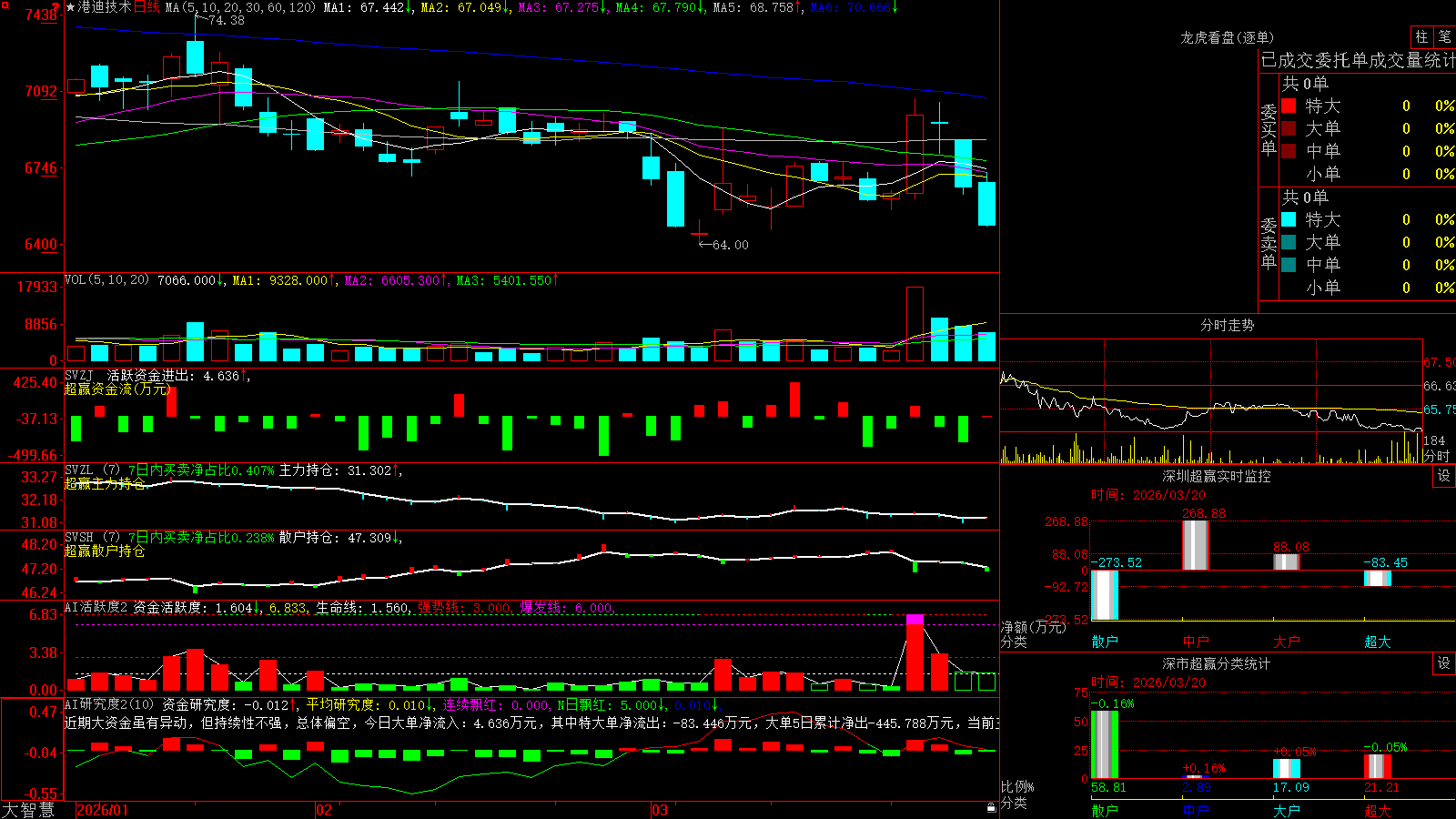
Task: Click the 7092 price axis label
Action: 39,91
